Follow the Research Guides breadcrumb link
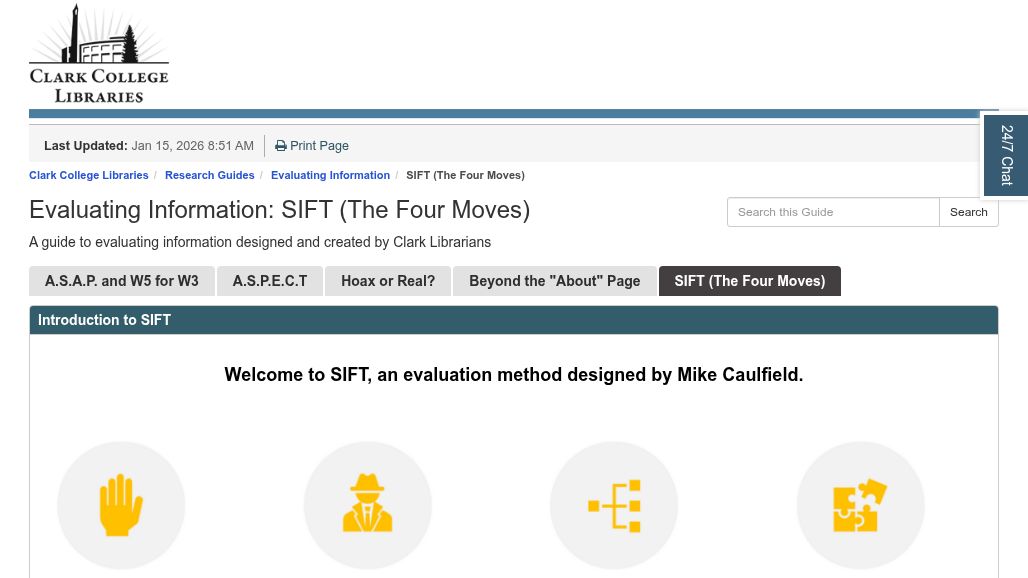 pyautogui.click(x=210, y=175)
